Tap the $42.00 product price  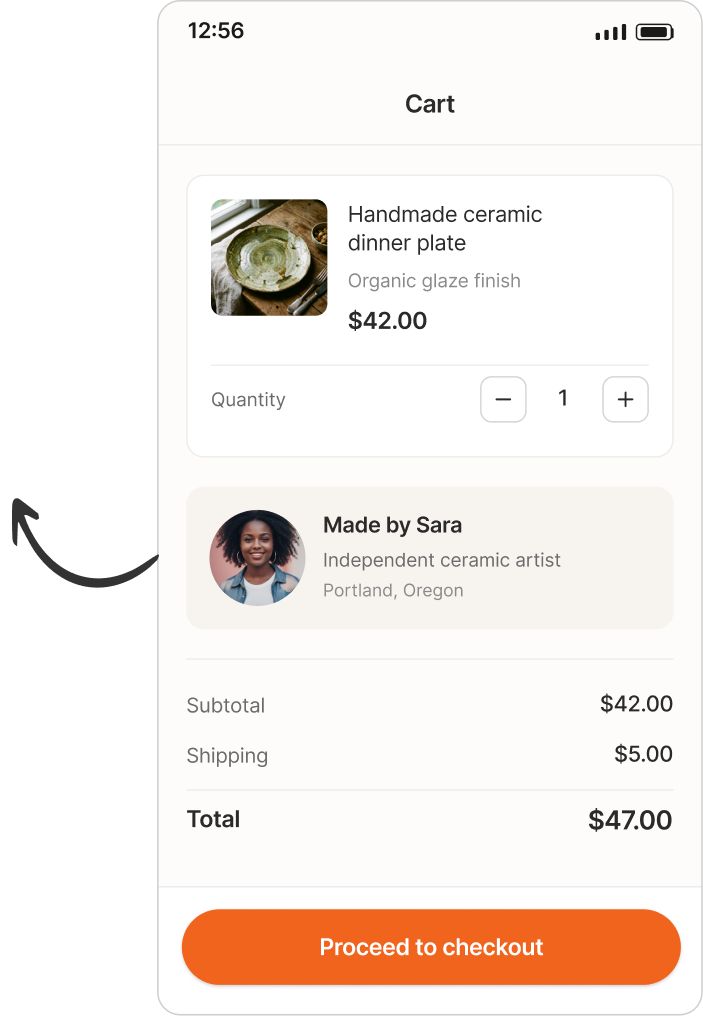pyautogui.click(x=387, y=321)
